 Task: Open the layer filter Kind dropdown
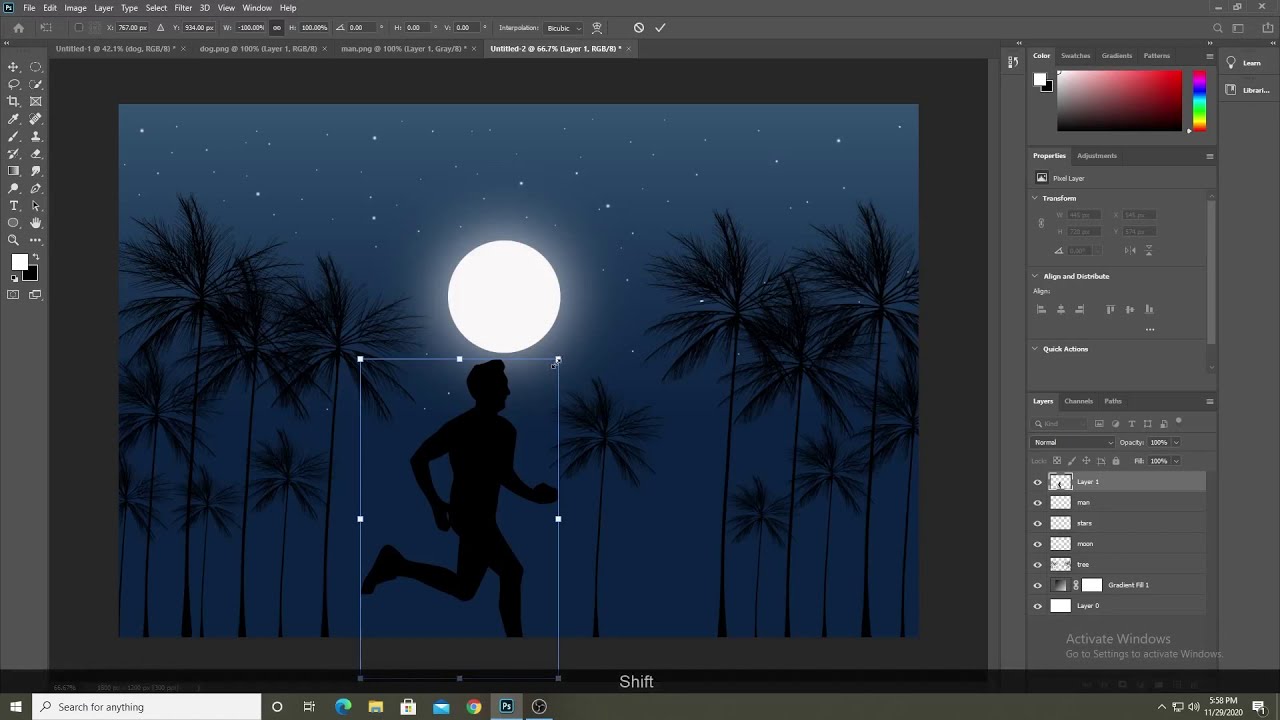pyautogui.click(x=1061, y=424)
